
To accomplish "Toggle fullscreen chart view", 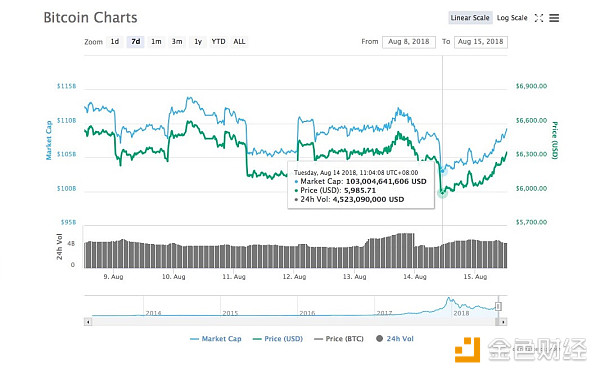I will (539, 18).
